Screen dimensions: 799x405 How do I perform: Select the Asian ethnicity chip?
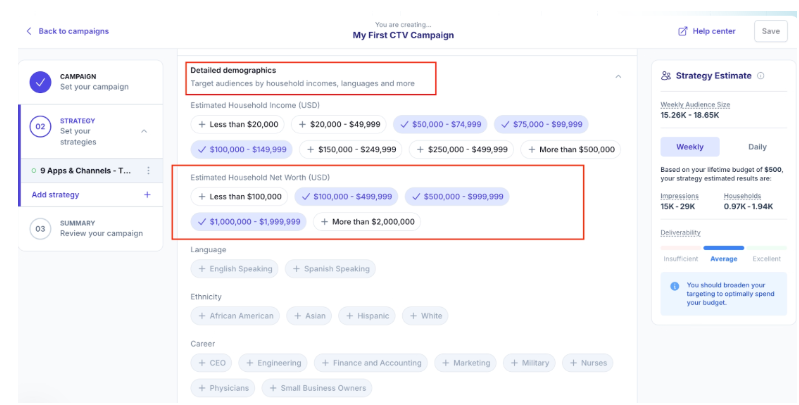coord(309,316)
